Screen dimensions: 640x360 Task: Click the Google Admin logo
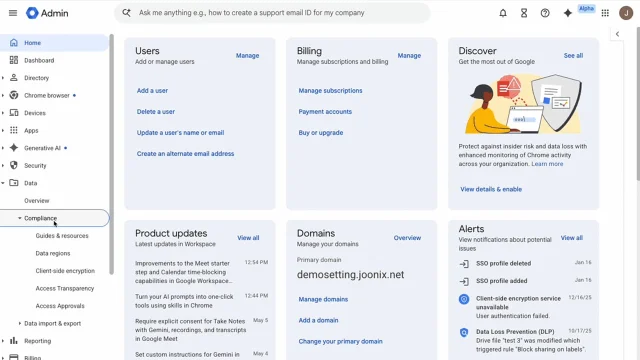(47, 13)
